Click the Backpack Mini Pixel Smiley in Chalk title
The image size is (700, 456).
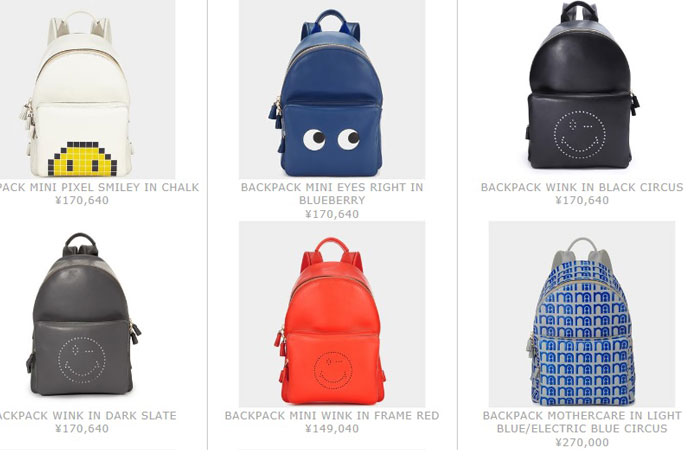99,187
